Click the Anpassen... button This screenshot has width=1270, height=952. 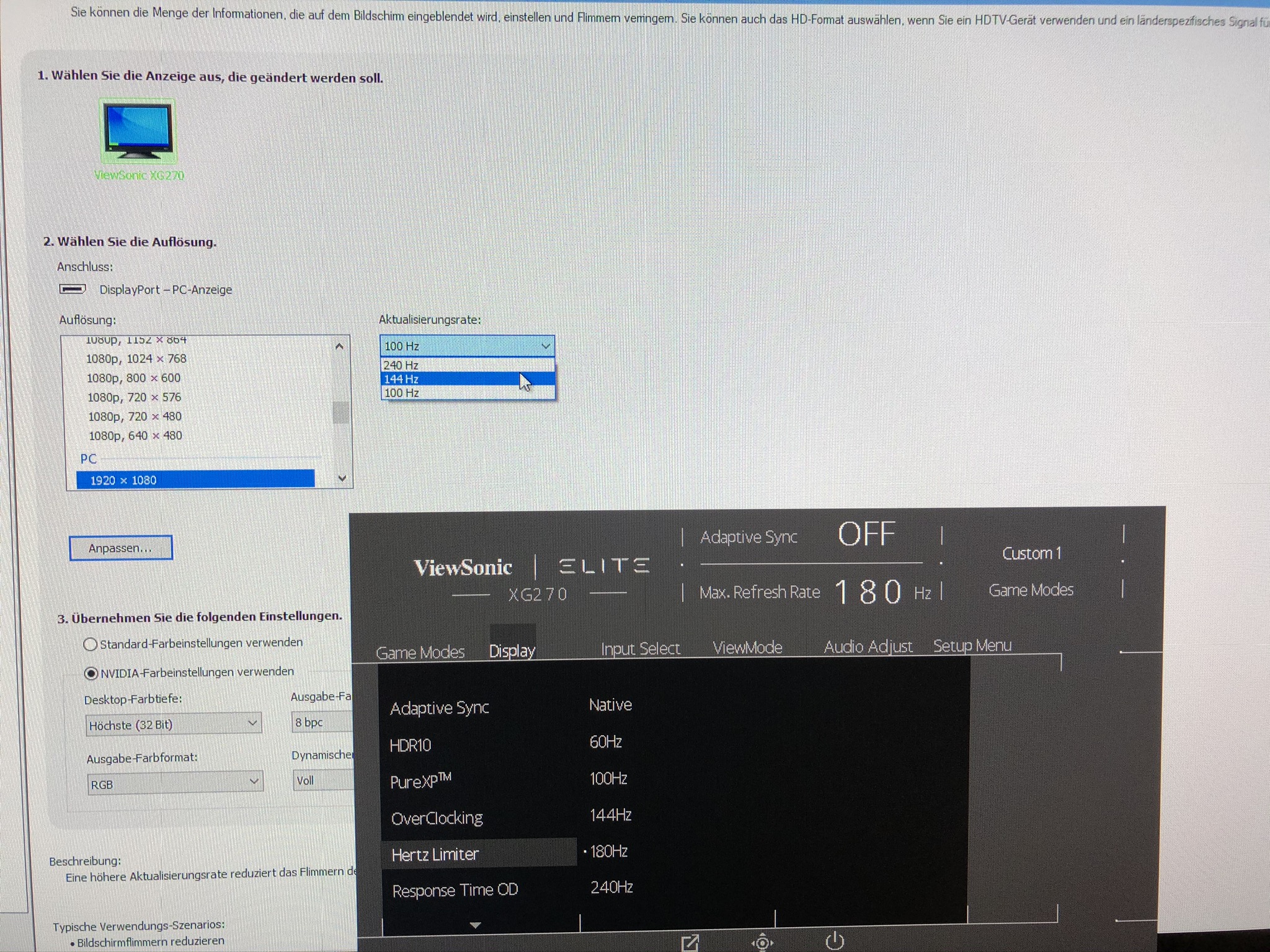pos(120,548)
